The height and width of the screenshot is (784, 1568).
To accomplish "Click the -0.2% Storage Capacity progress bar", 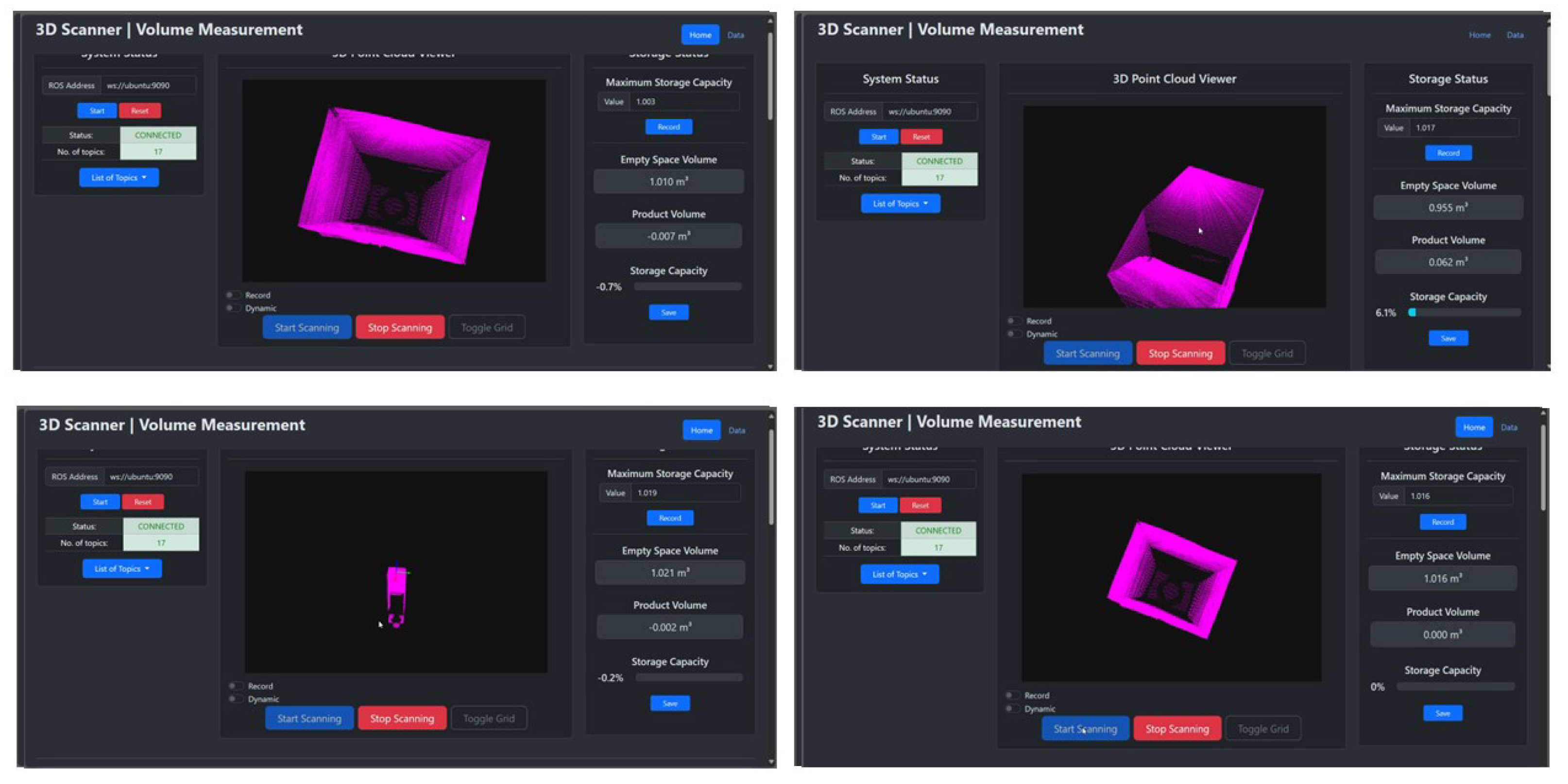I will pyautogui.click(x=689, y=678).
